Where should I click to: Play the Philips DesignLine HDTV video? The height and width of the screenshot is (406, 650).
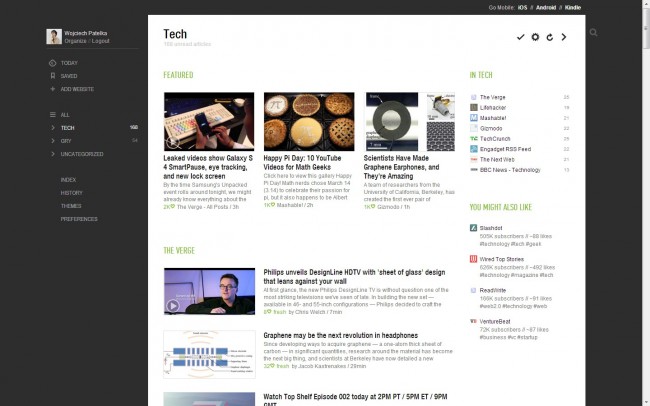point(173,306)
